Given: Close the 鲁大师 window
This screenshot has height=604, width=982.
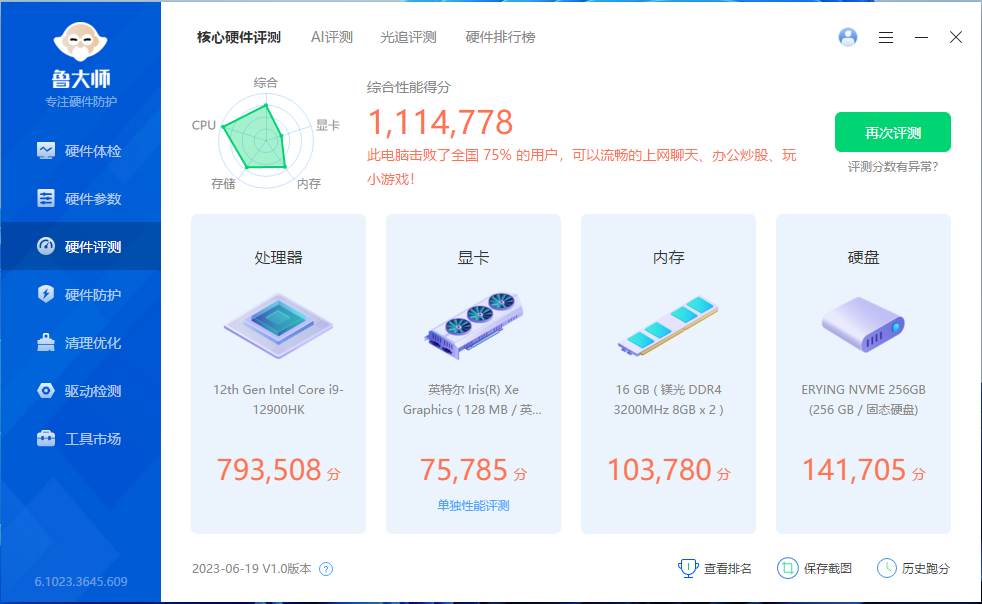Looking at the screenshot, I should (x=956, y=38).
